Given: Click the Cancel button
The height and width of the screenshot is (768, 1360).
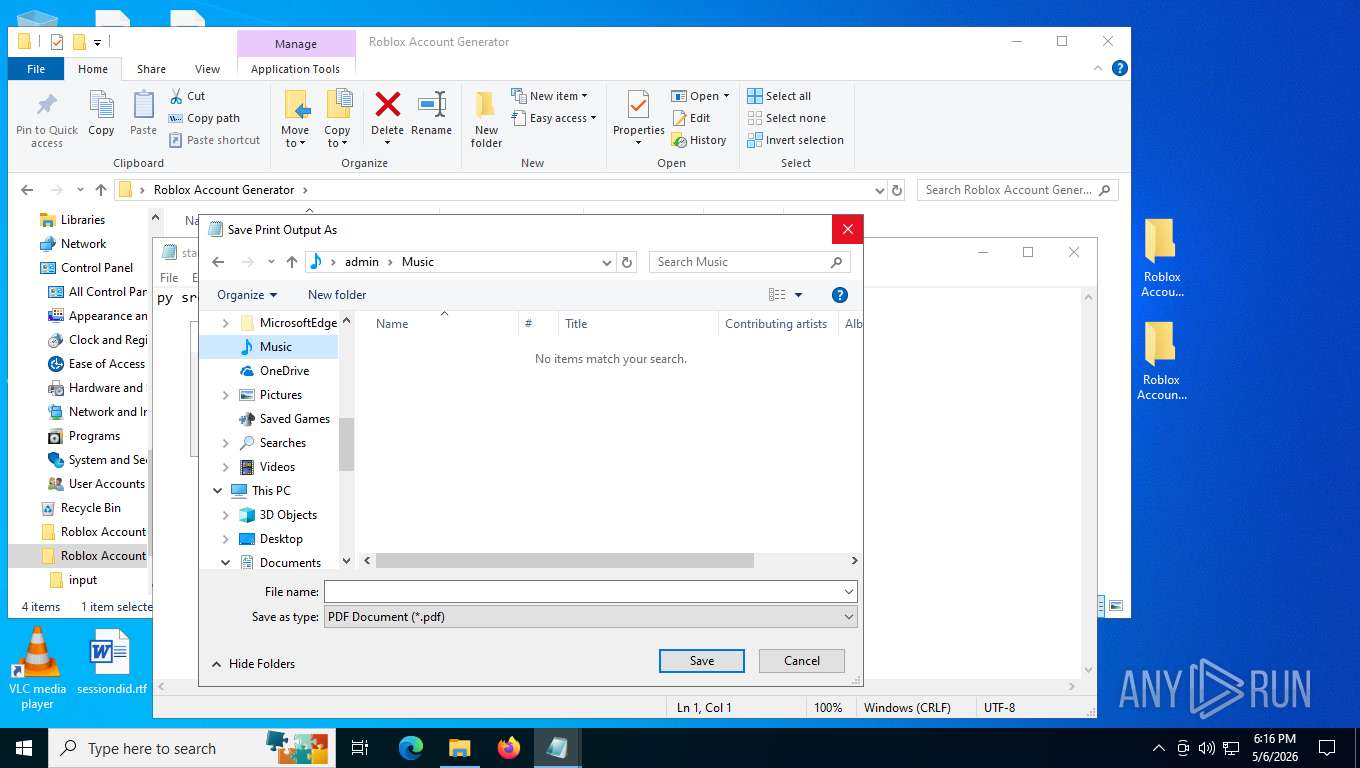Looking at the screenshot, I should point(802,661).
